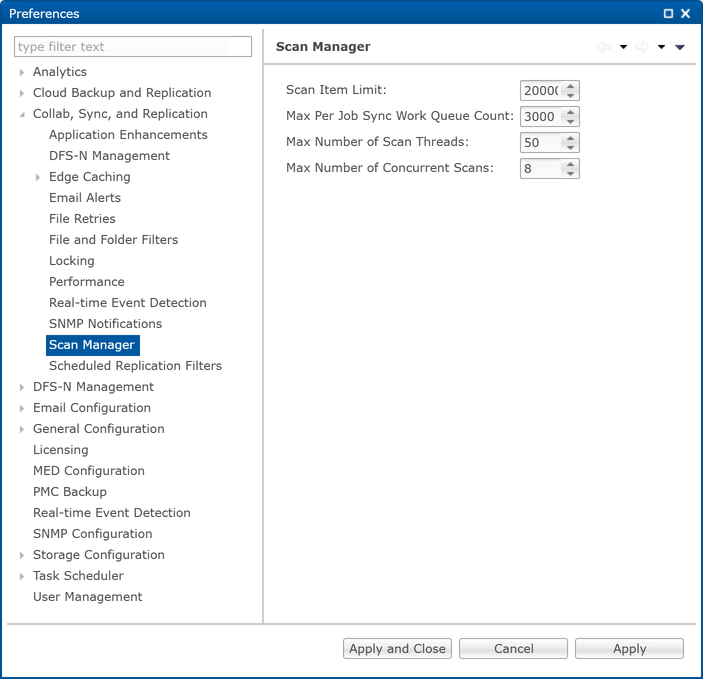Expand Cloud Backup and Replication node
Screen dimensions: 703x679
point(22,93)
